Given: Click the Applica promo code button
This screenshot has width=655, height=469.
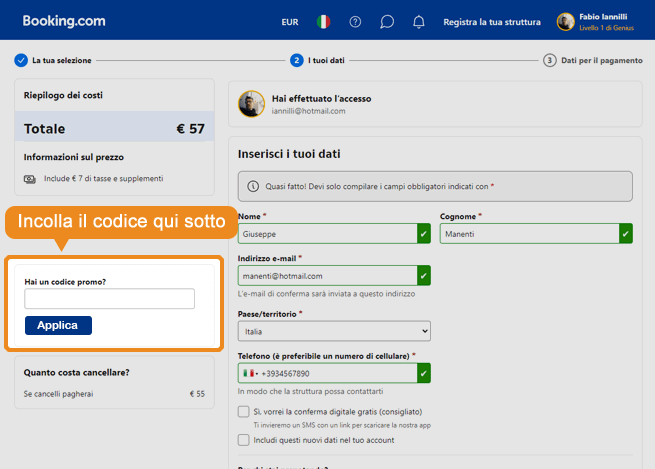Looking at the screenshot, I should 58,325.
